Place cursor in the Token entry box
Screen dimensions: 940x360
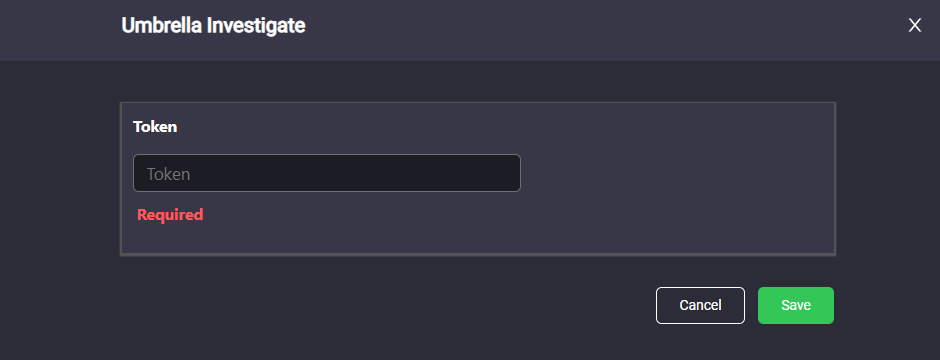point(327,173)
